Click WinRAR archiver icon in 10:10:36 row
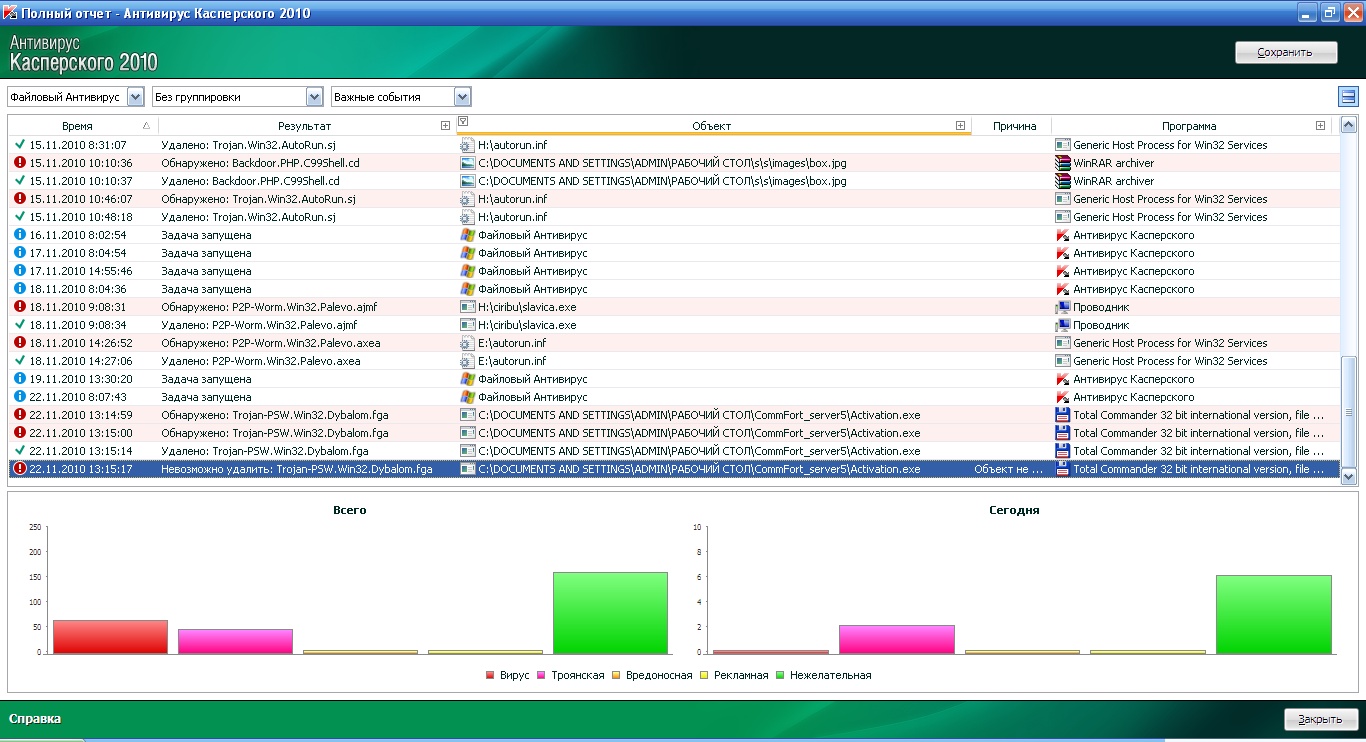The width and height of the screenshot is (1366, 742). (1063, 163)
